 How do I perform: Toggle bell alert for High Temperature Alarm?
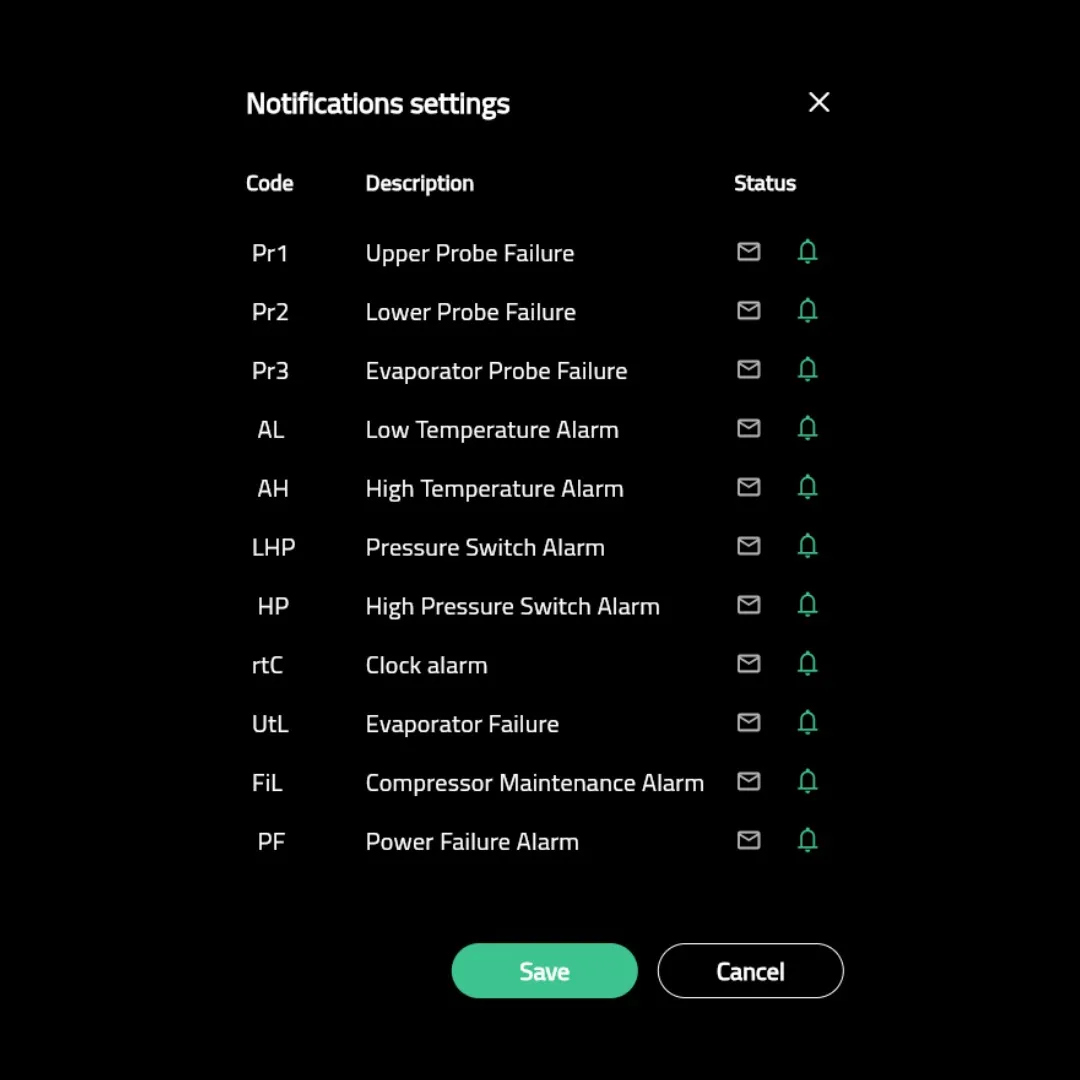tap(807, 488)
